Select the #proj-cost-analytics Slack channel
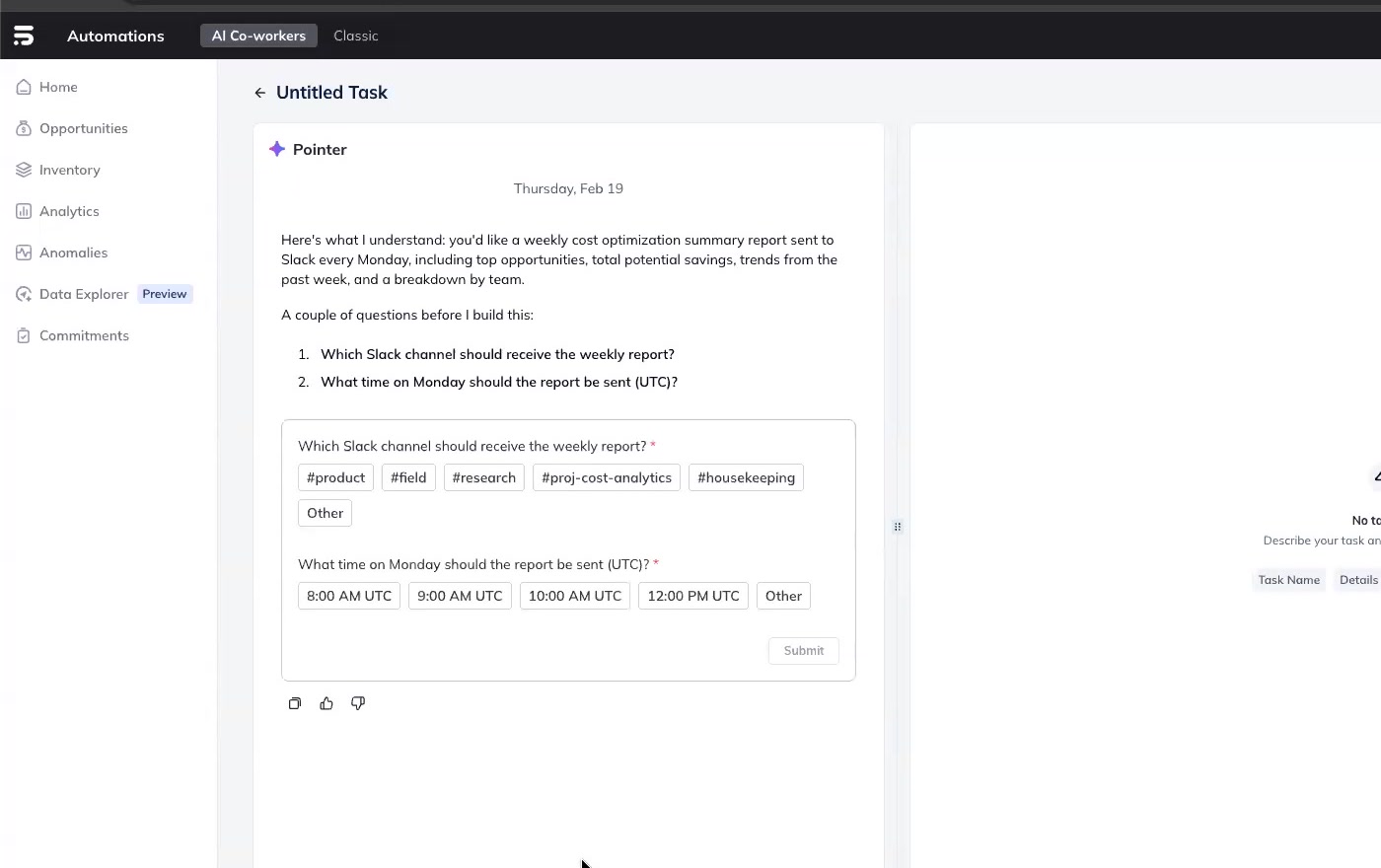The height and width of the screenshot is (868, 1381). 606,477
